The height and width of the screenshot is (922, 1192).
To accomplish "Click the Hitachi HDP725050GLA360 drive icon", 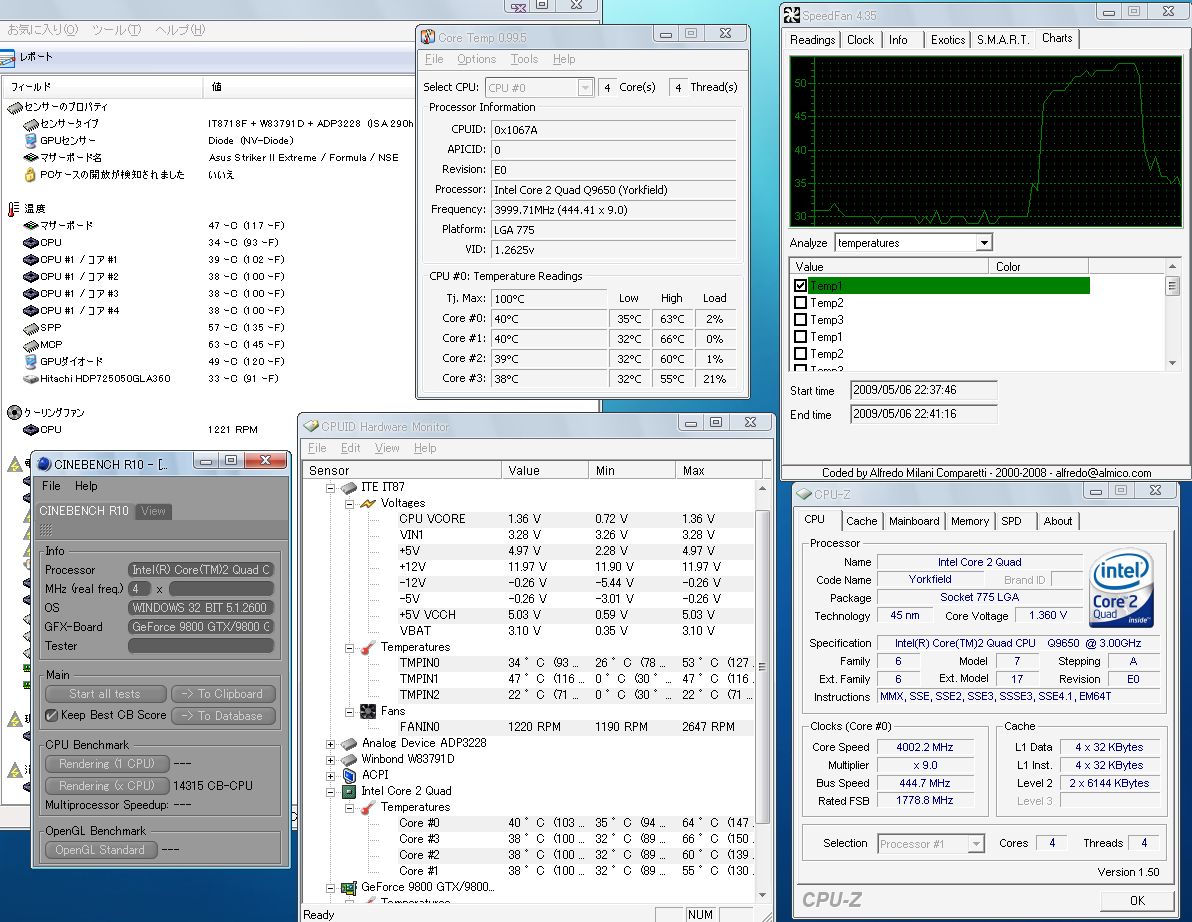I will click(31, 379).
